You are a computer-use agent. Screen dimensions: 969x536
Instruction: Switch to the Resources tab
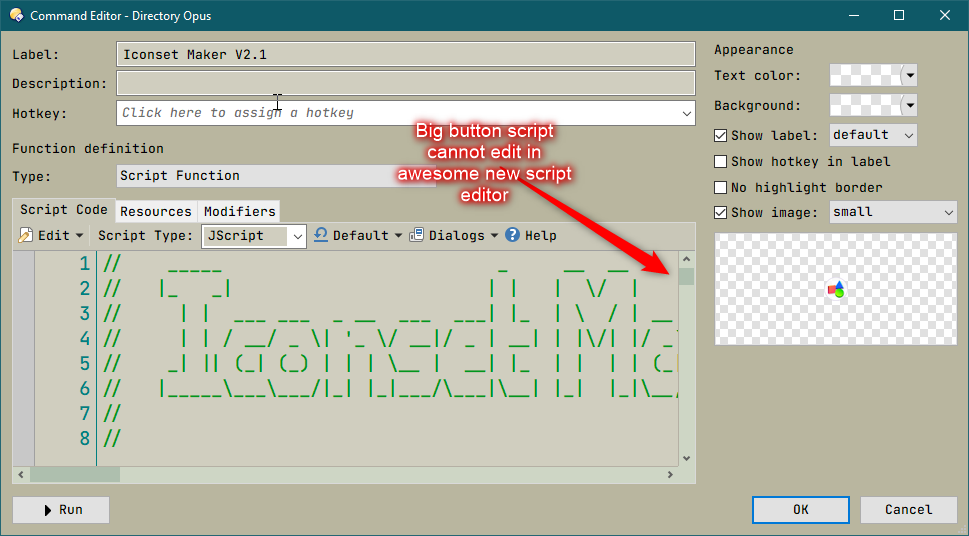[156, 211]
